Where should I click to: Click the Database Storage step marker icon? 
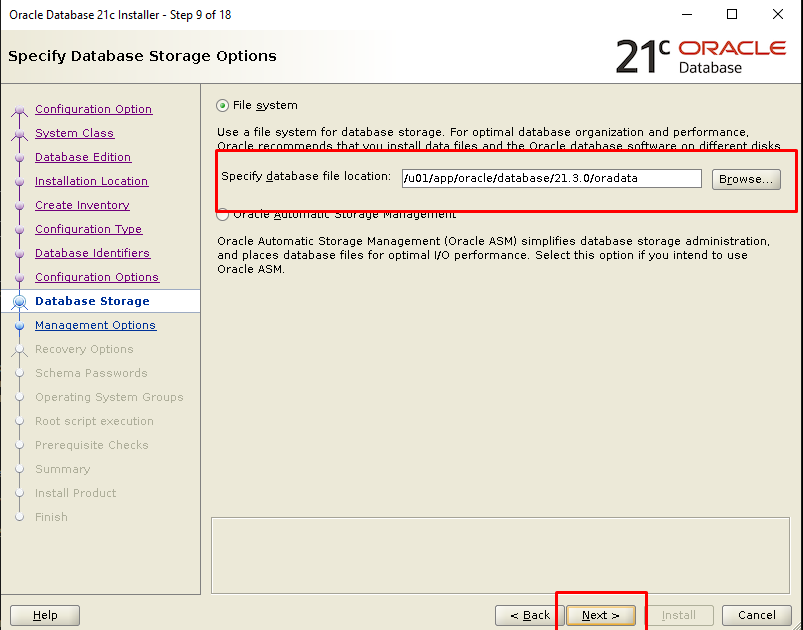[19, 302]
